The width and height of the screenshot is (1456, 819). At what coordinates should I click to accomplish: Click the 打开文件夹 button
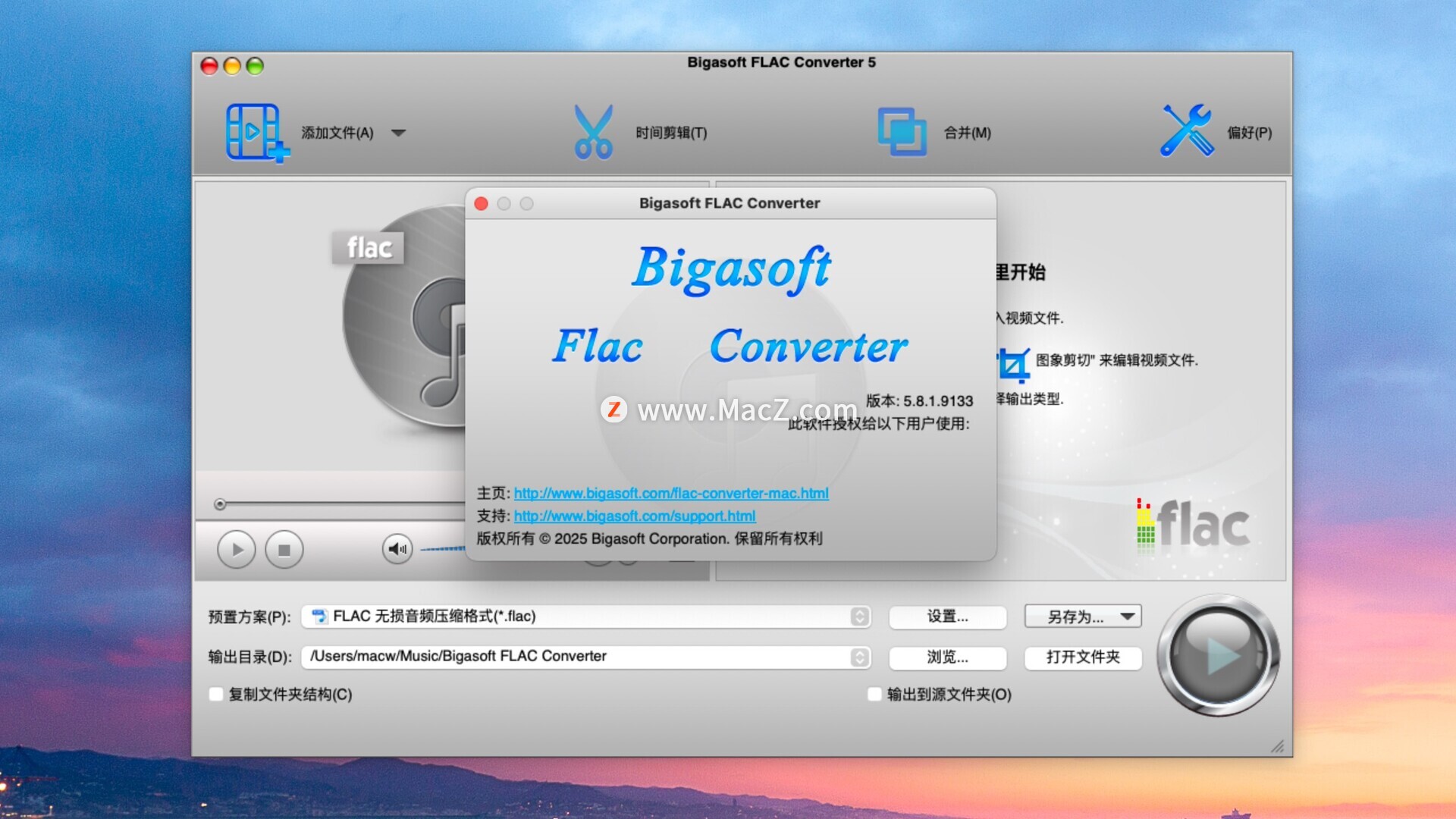tap(1083, 657)
